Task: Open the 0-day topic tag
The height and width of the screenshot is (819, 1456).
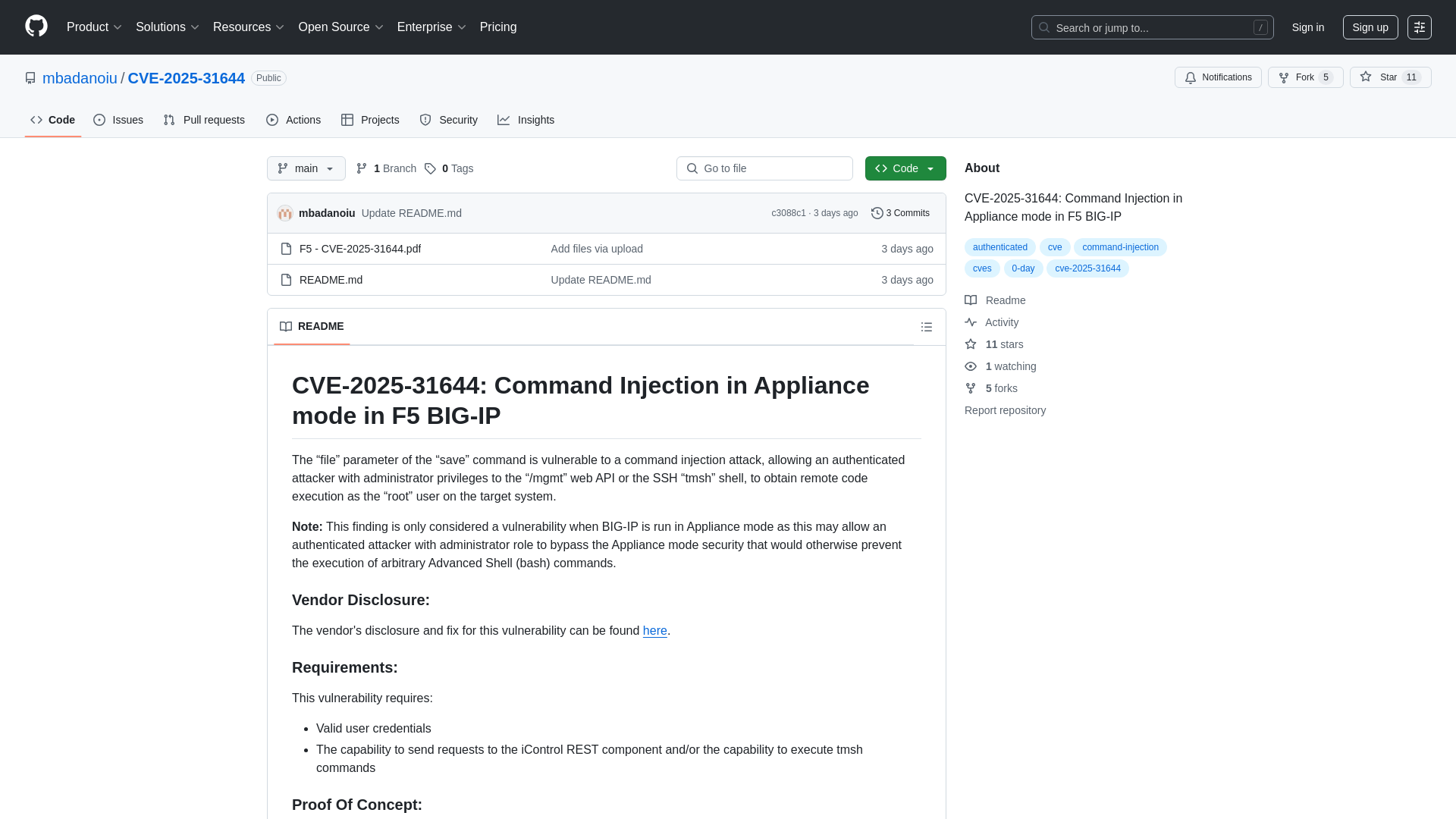Action: point(1023,268)
